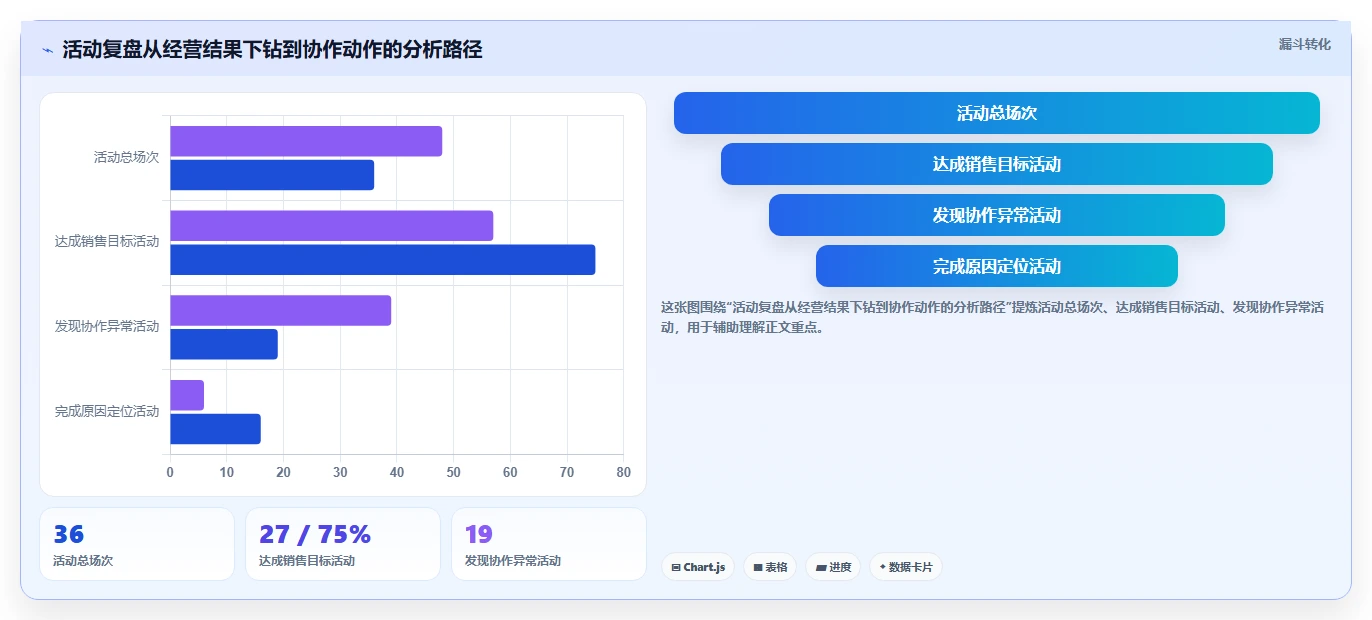Click the x-axis tick label 50

point(453,472)
